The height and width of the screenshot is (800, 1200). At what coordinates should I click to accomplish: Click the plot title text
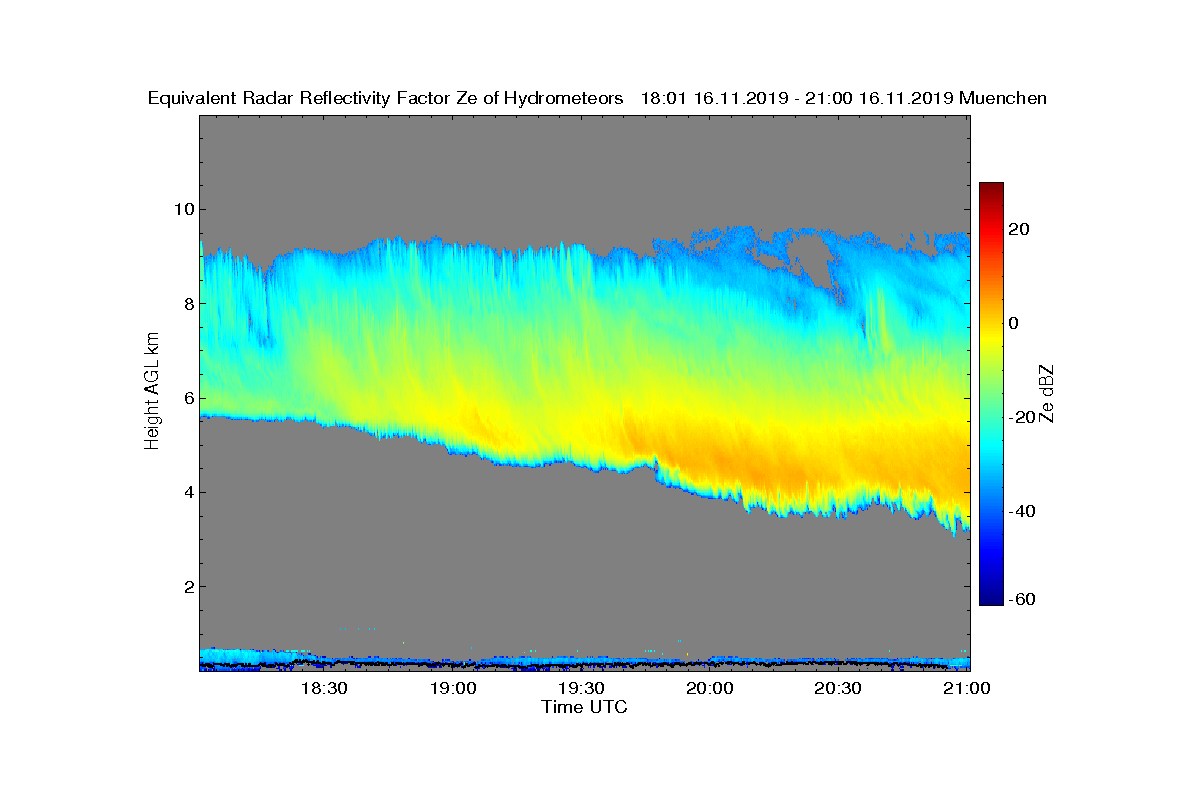click(597, 98)
